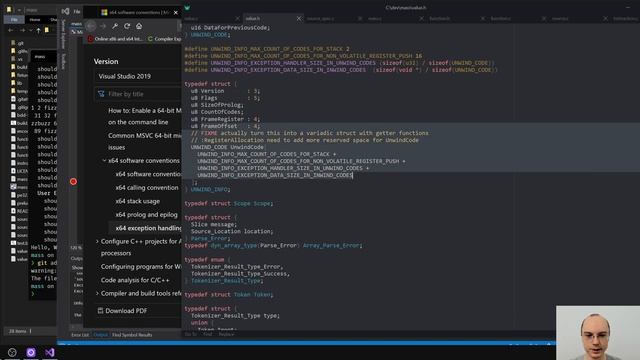Click the Visual Studio taskbar icon
Screen dimensions: 640x360
[x=50, y=352]
